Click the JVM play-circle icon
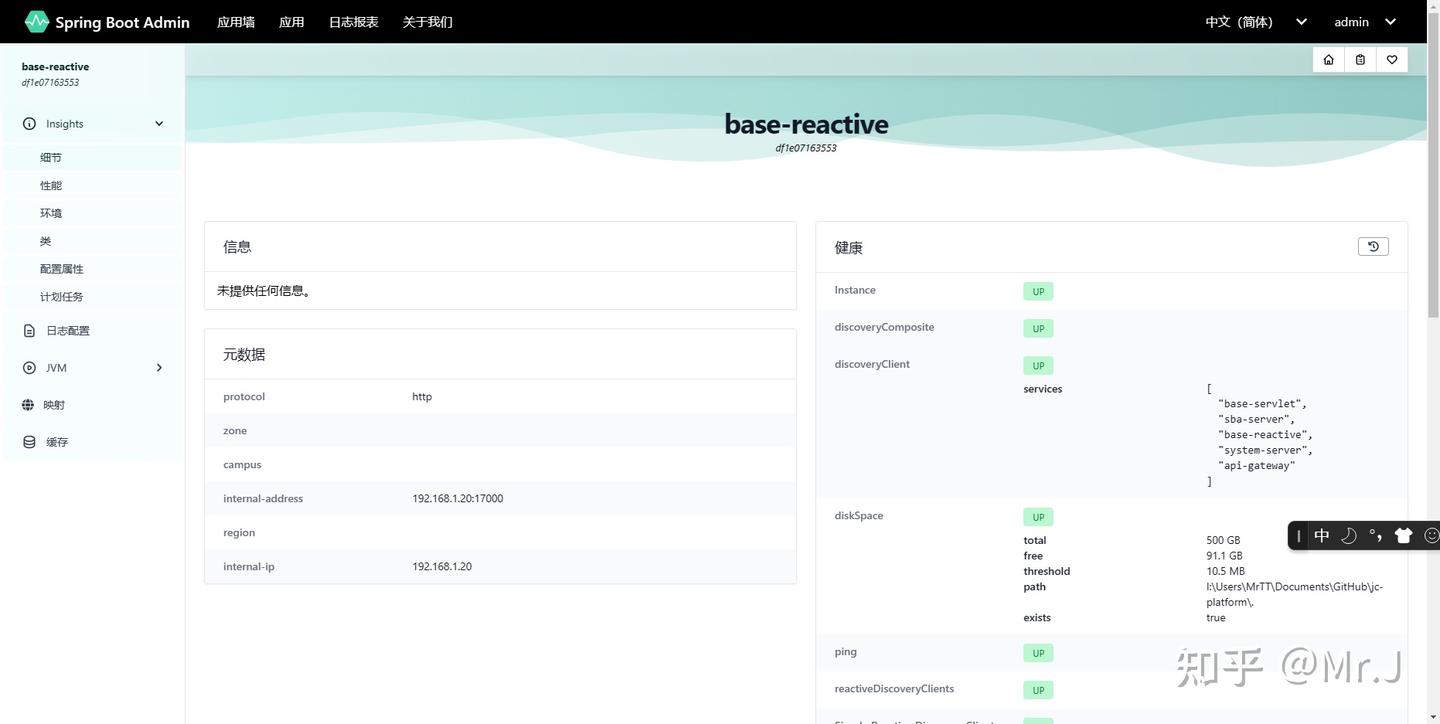The image size is (1440, 724). click(x=29, y=368)
